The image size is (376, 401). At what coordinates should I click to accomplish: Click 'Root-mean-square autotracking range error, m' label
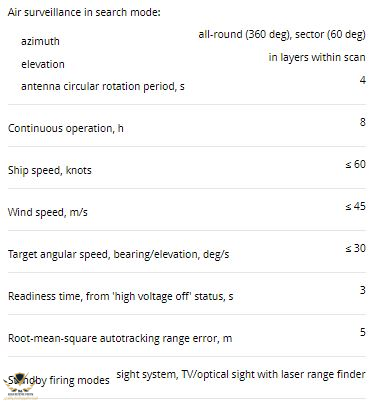click(120, 338)
